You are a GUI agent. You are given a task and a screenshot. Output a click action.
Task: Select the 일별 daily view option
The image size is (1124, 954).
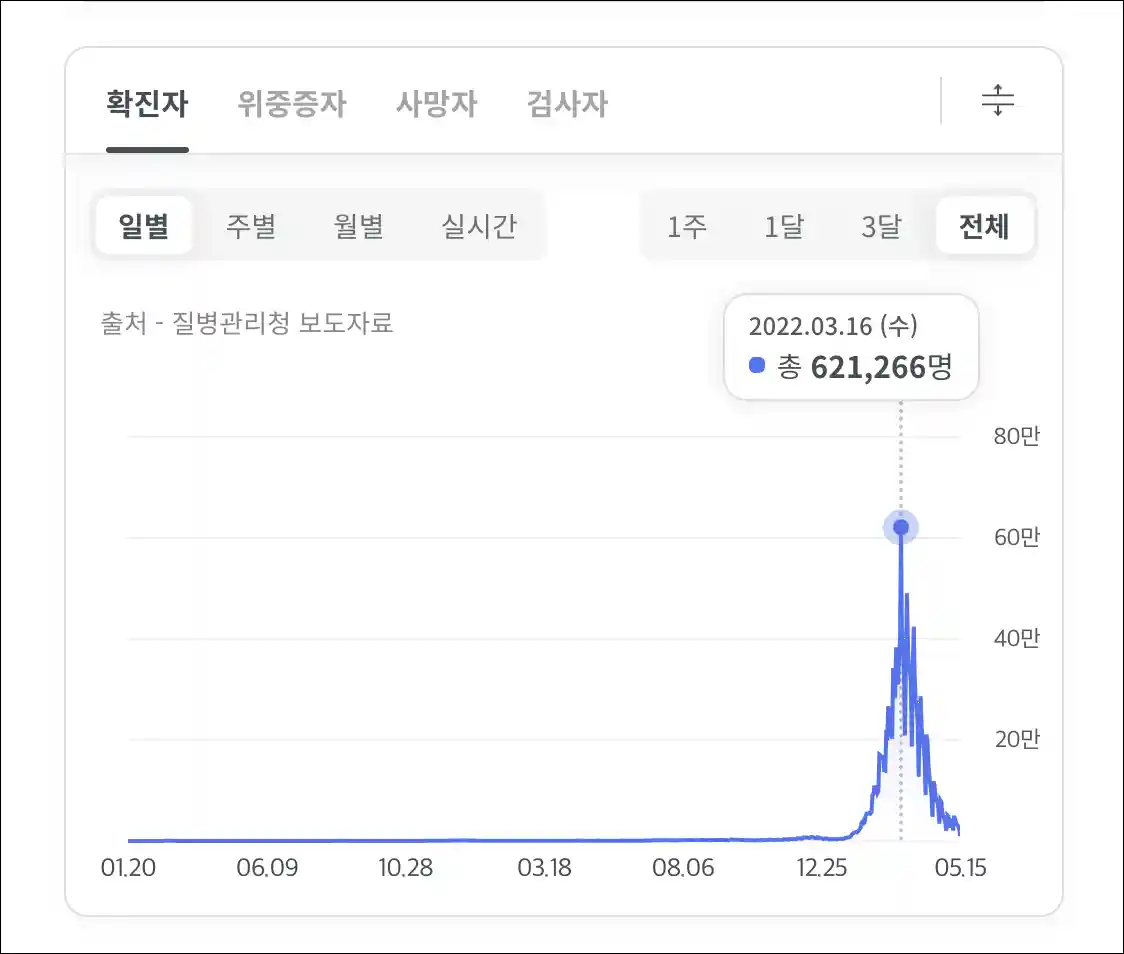pos(144,226)
